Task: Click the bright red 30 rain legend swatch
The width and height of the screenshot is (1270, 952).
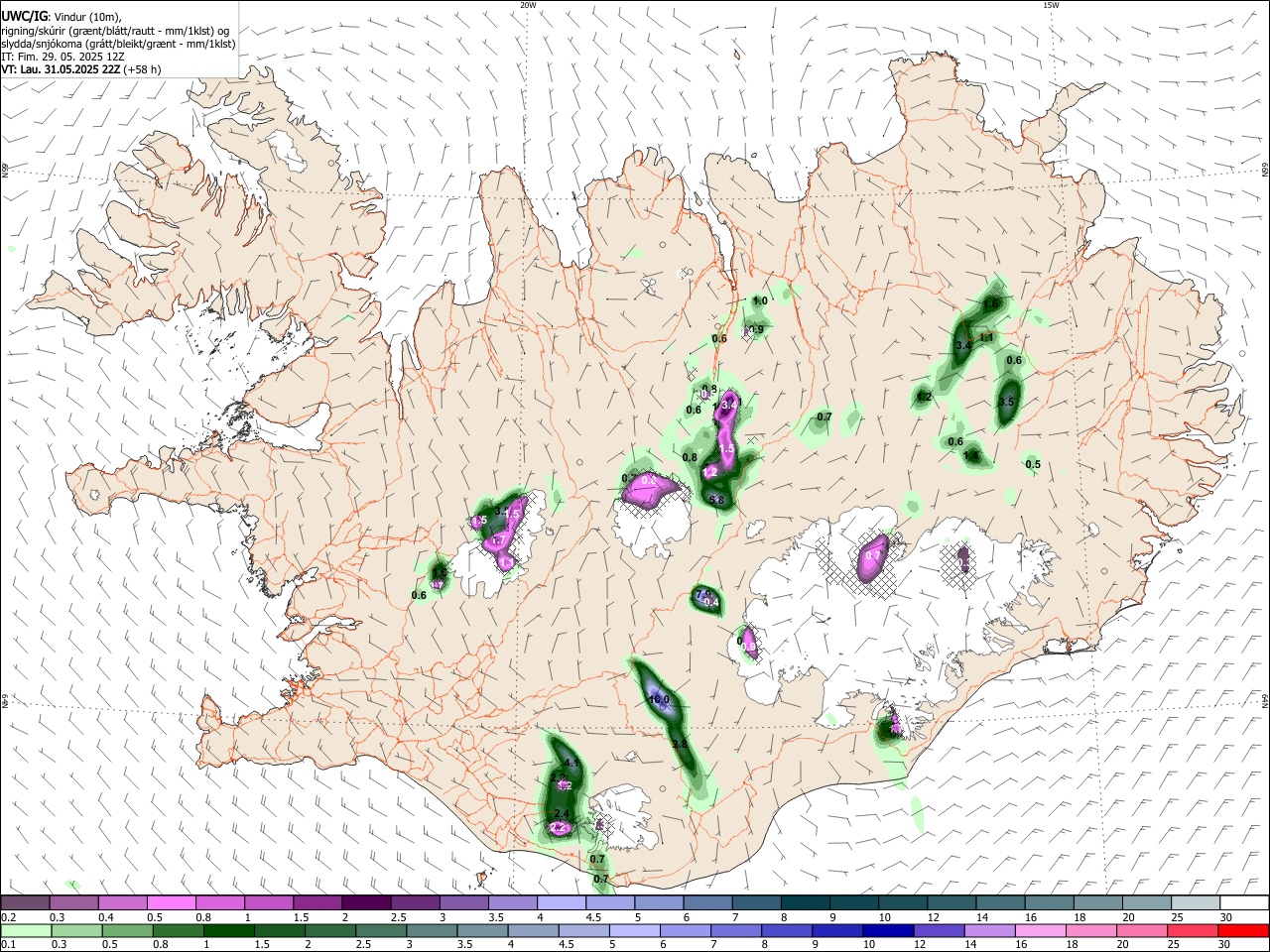Action: 1243,930
